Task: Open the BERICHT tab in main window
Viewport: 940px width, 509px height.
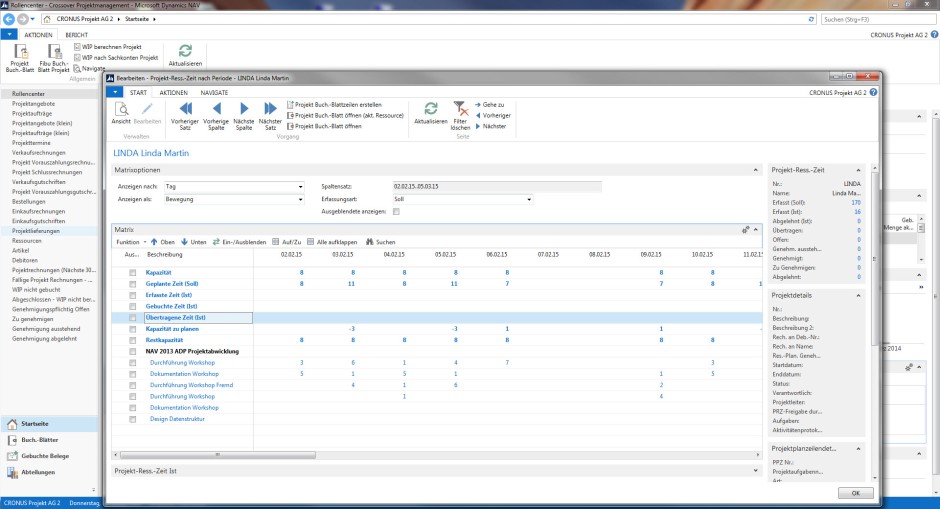Action: click(77, 34)
